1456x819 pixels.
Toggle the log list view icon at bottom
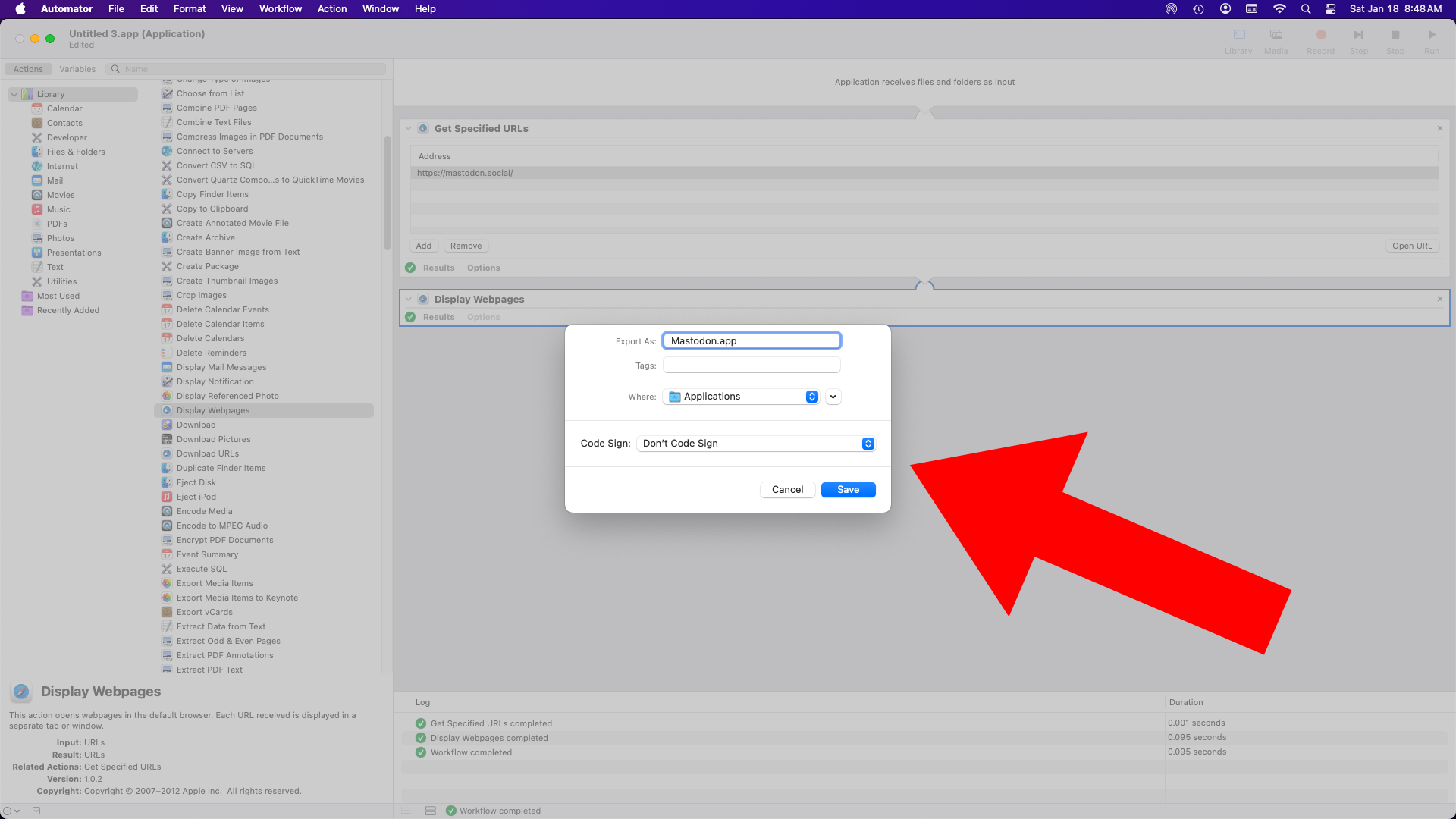(406, 811)
